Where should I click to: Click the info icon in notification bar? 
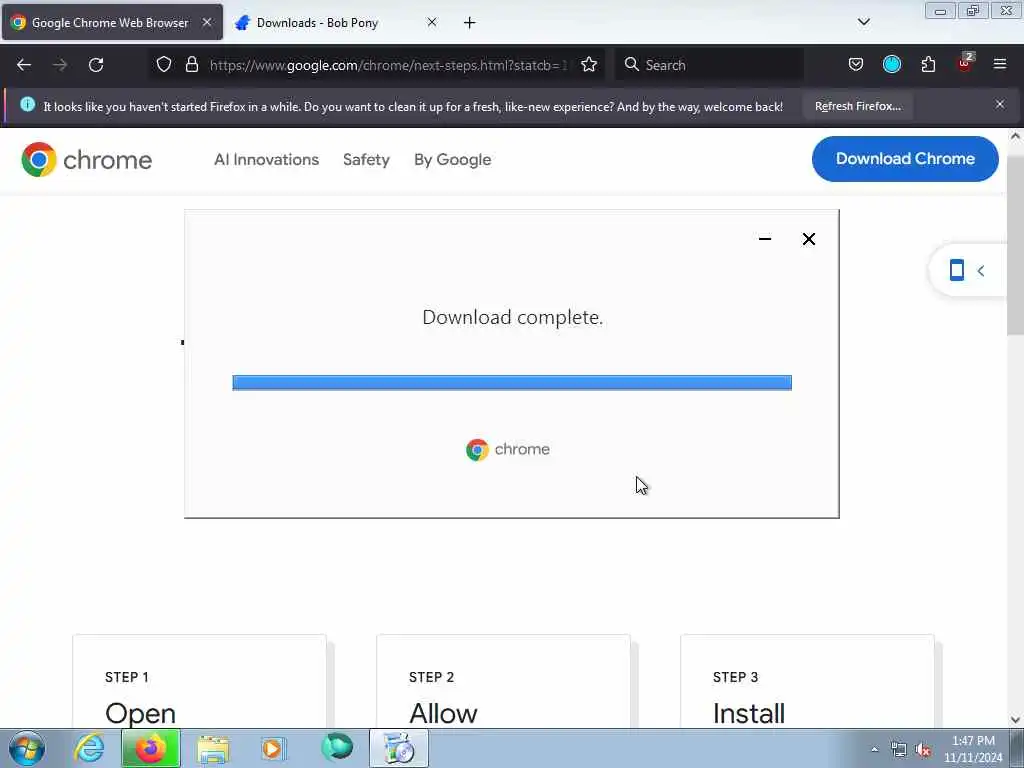pyautogui.click(x=27, y=104)
